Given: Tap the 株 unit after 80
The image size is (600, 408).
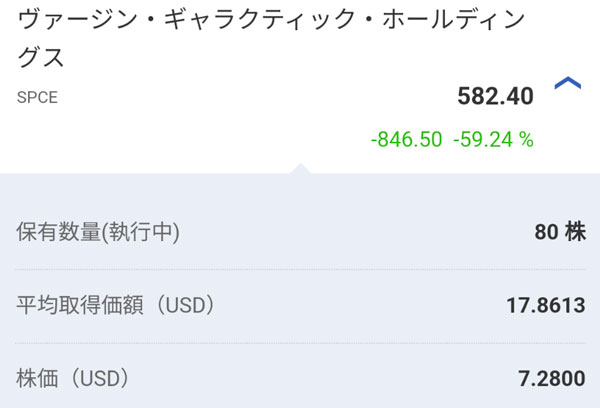Looking at the screenshot, I should 575,233.
